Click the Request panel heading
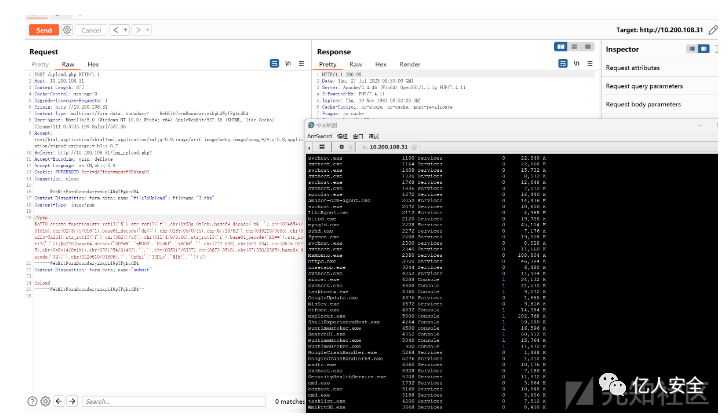728x418 pixels. [44, 52]
